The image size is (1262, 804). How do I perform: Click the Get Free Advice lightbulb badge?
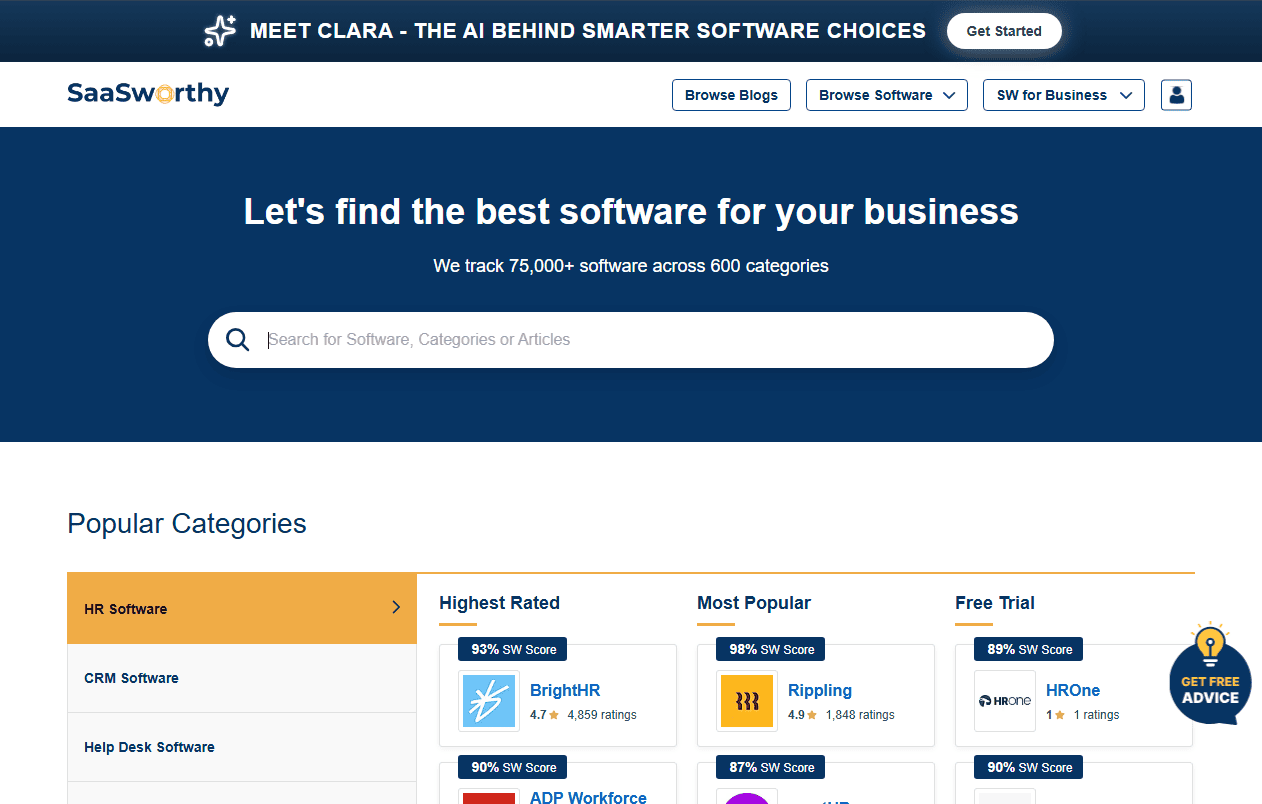pos(1210,673)
